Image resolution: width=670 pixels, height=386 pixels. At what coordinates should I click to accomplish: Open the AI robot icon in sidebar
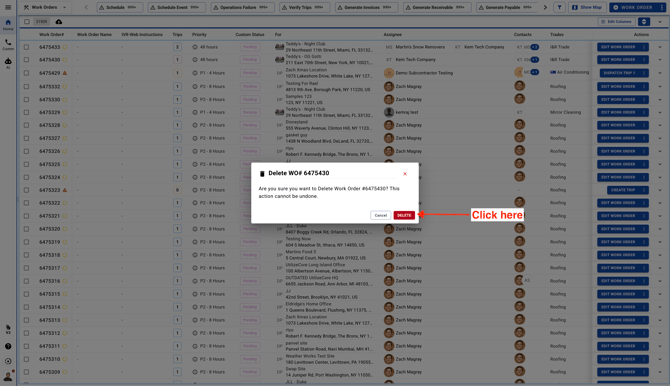[x=8, y=63]
